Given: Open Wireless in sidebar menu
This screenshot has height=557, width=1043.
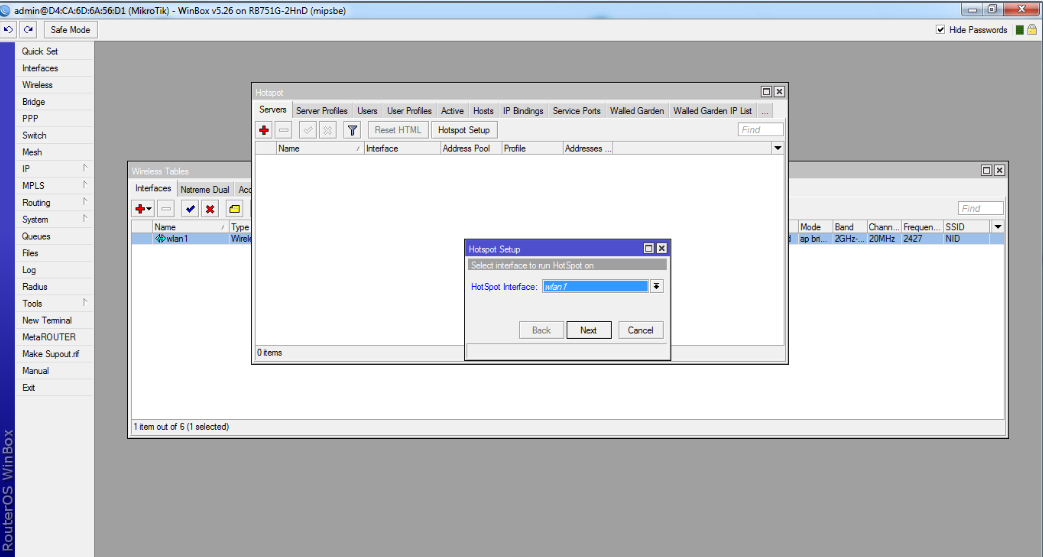Looking at the screenshot, I should click(x=55, y=85).
